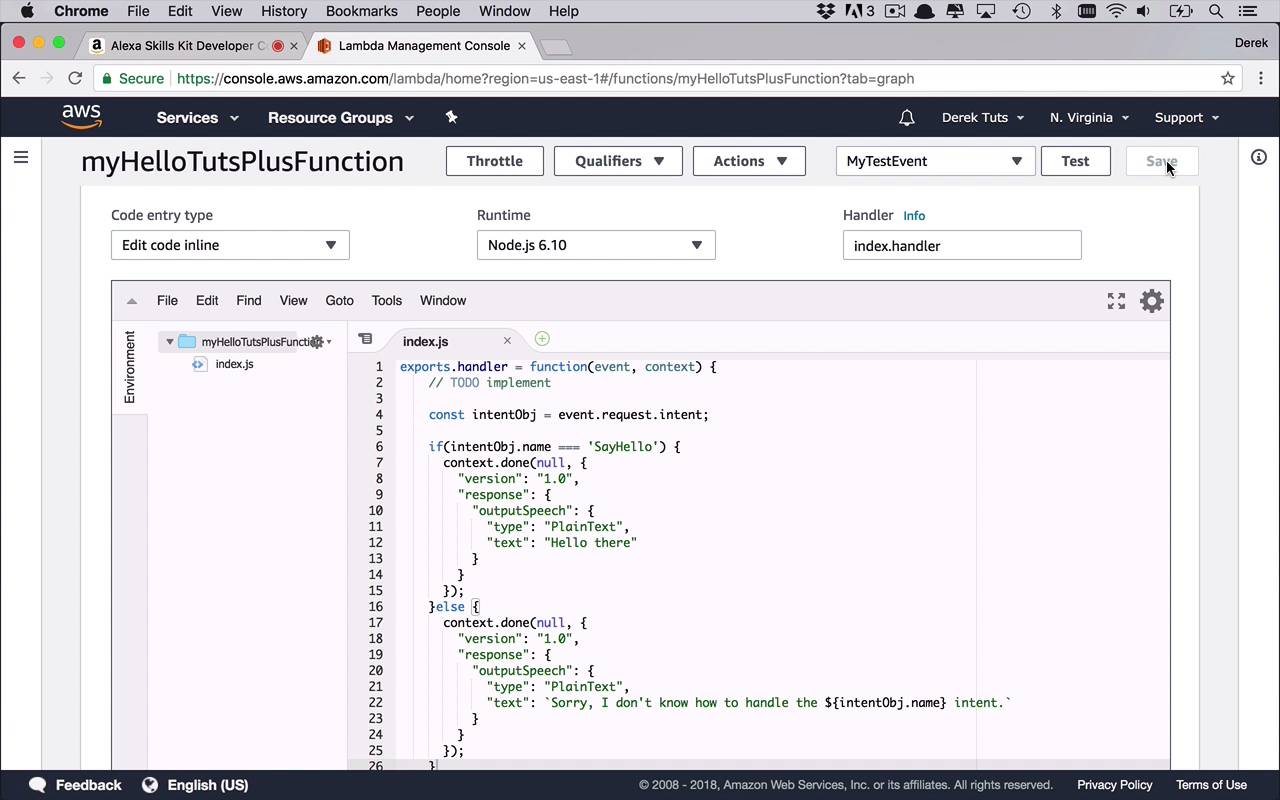
Task: Add a new editor tab with plus icon
Action: (x=542, y=339)
